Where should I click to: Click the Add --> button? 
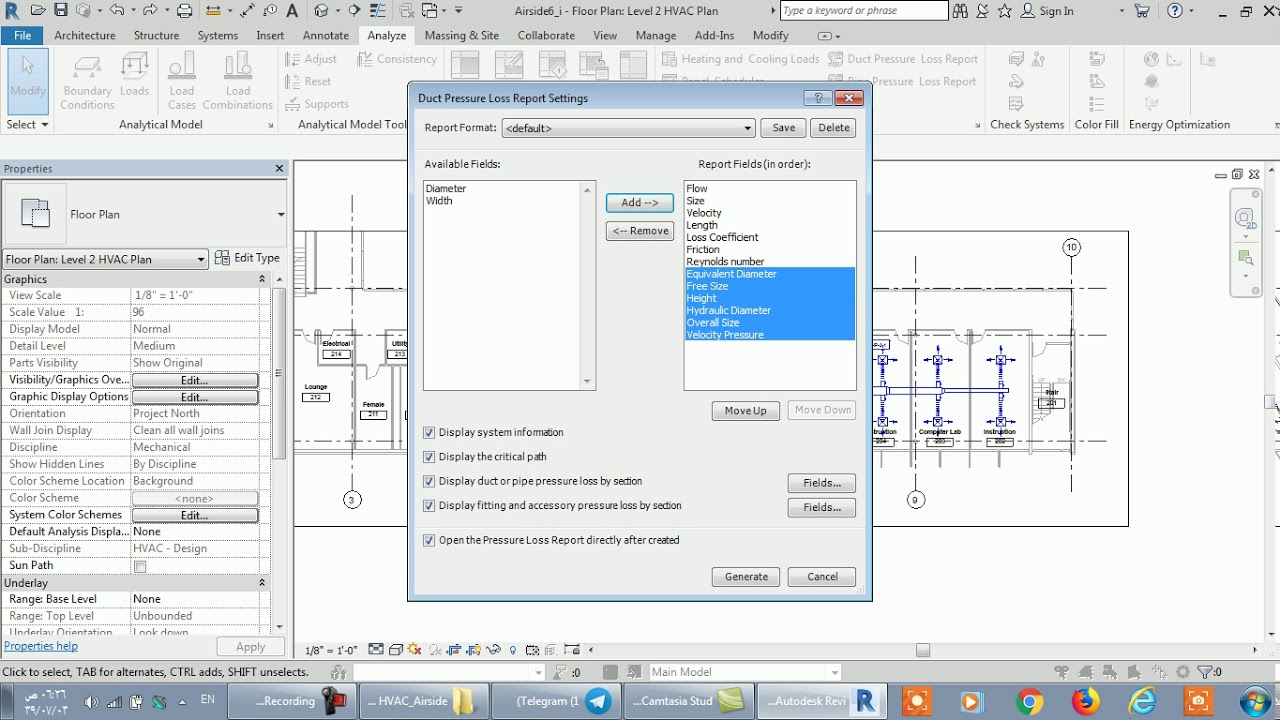click(640, 203)
